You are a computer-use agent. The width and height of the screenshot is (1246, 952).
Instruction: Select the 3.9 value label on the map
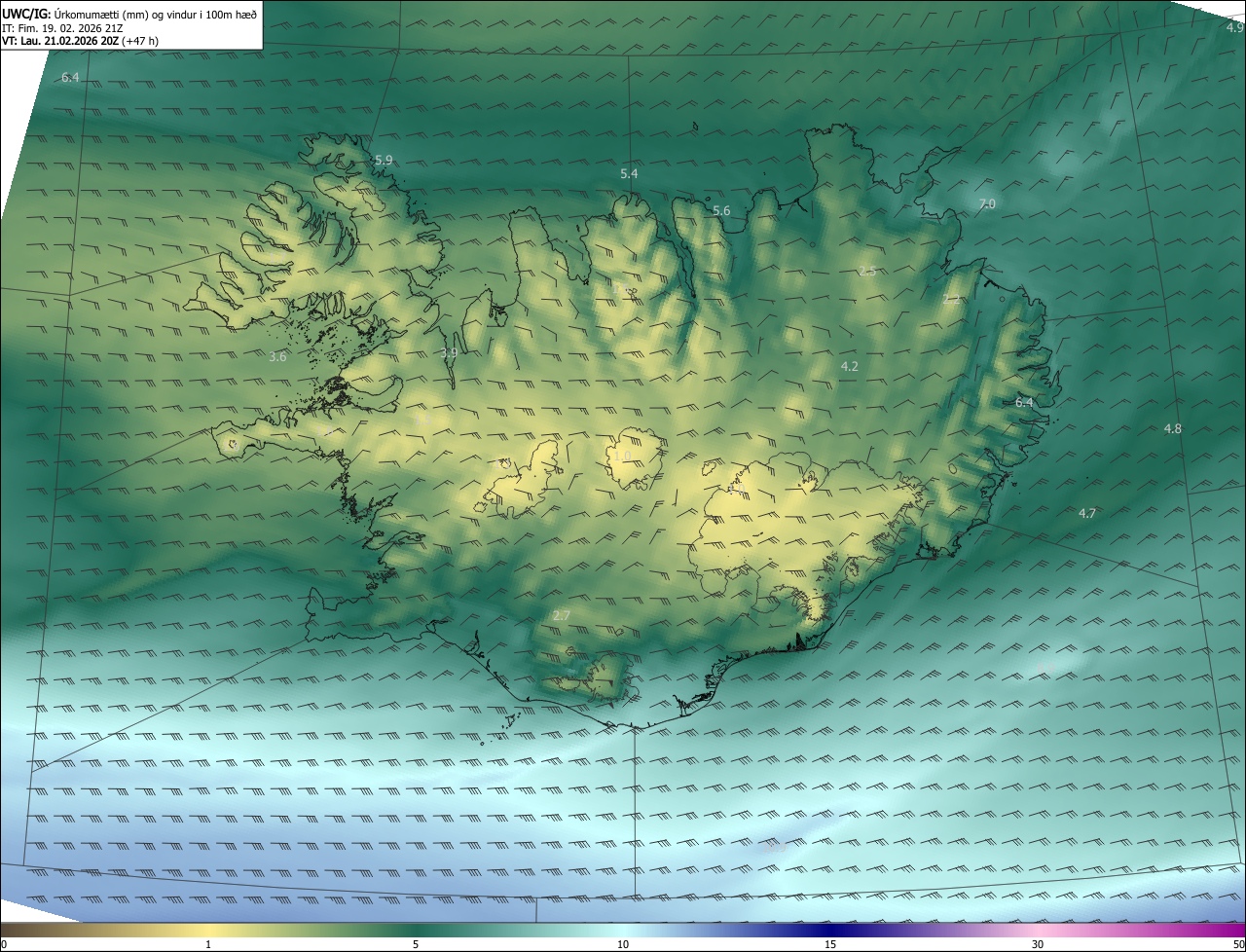448,352
